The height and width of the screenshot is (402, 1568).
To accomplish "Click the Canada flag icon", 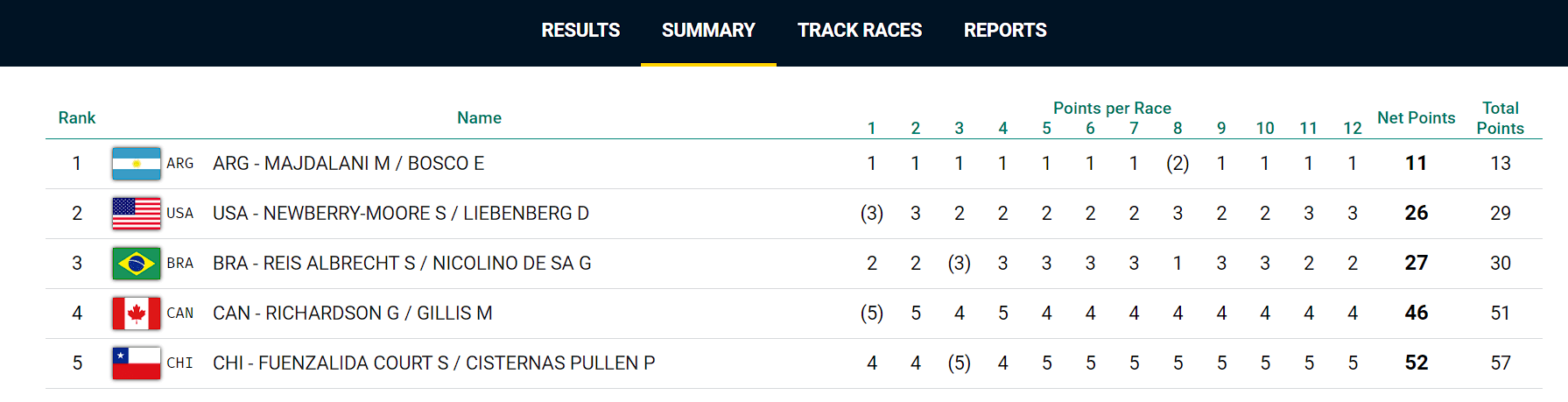I will point(137,314).
